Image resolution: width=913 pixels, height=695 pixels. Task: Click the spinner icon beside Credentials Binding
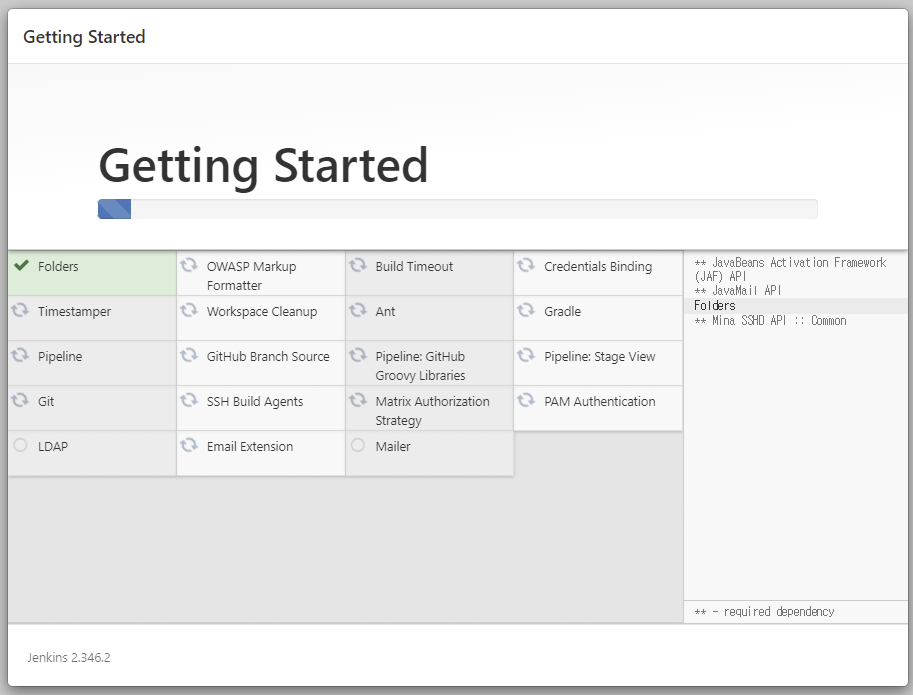point(526,265)
